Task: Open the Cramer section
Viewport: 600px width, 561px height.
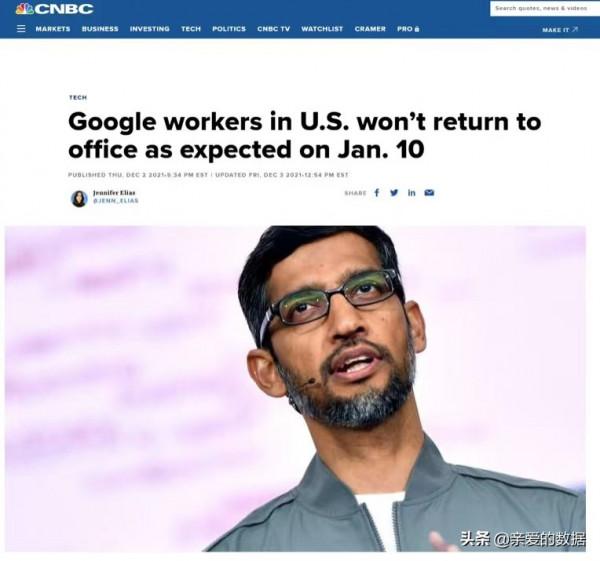Action: [370, 29]
